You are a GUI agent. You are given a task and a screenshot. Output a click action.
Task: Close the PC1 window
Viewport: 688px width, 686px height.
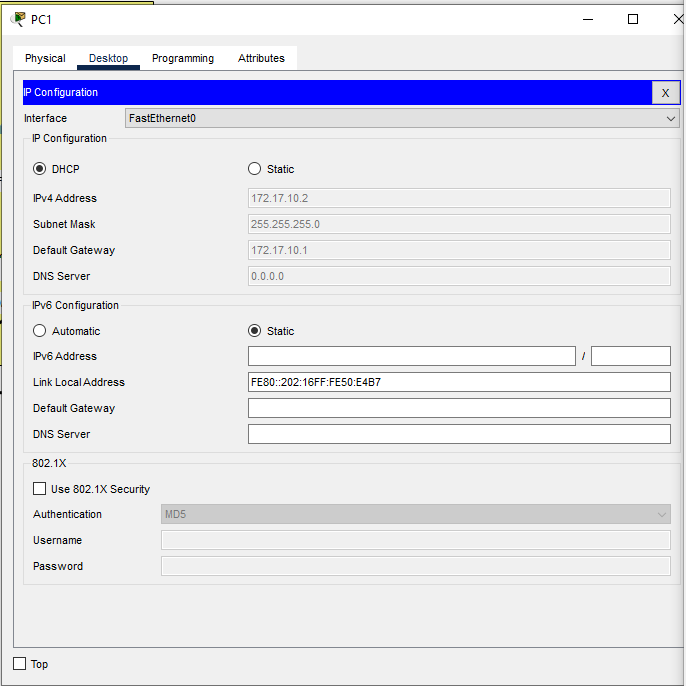[678, 19]
